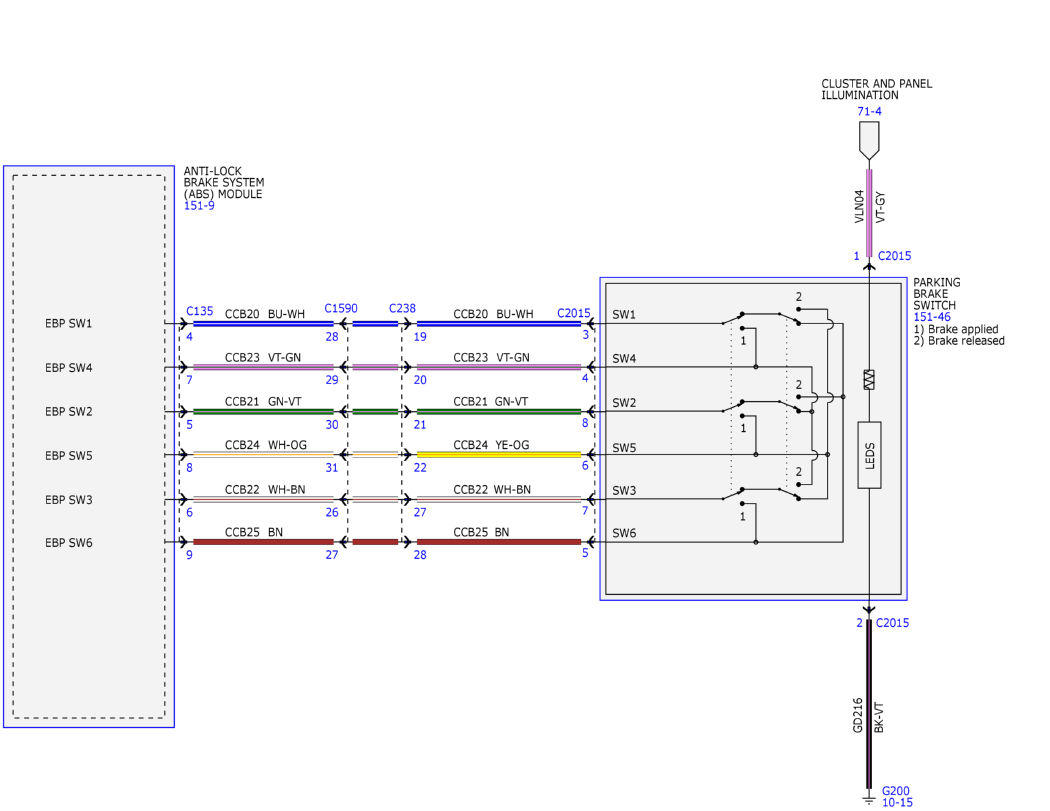Click the EBP SW1 pin label
Image resolution: width=1050 pixels, height=811 pixels.
(68, 323)
